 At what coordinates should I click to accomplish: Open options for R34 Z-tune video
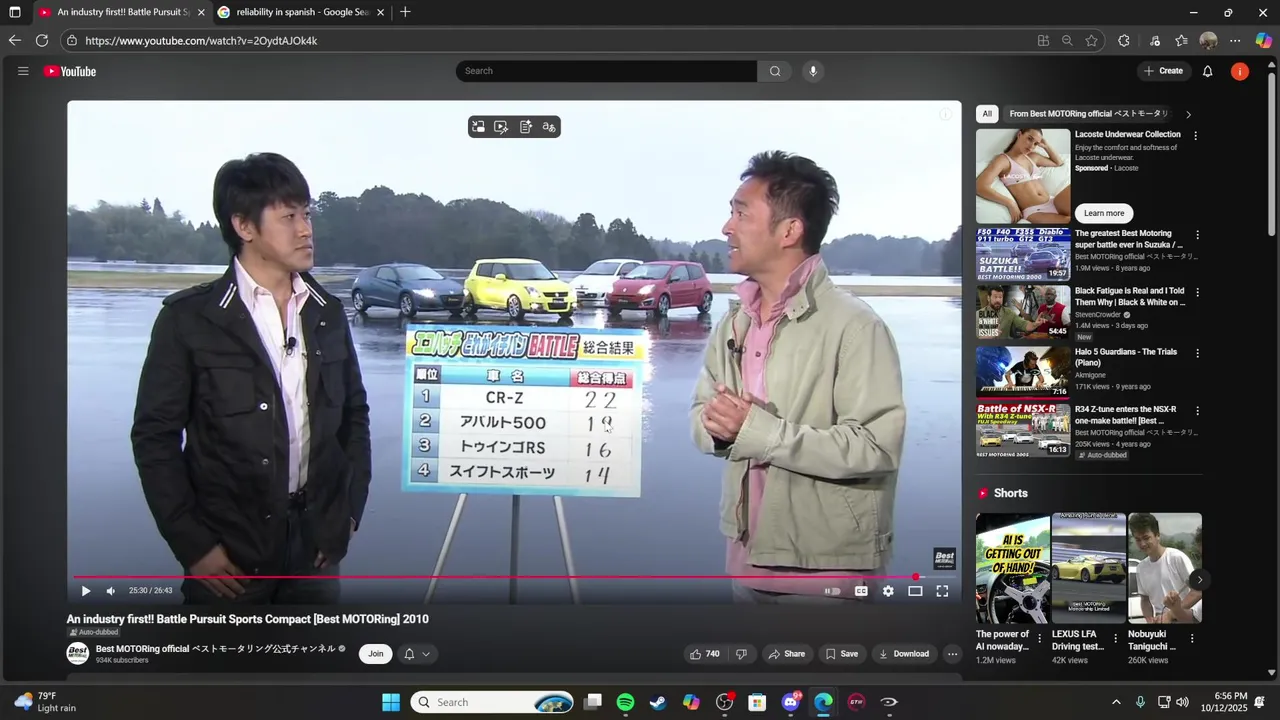click(1197, 411)
